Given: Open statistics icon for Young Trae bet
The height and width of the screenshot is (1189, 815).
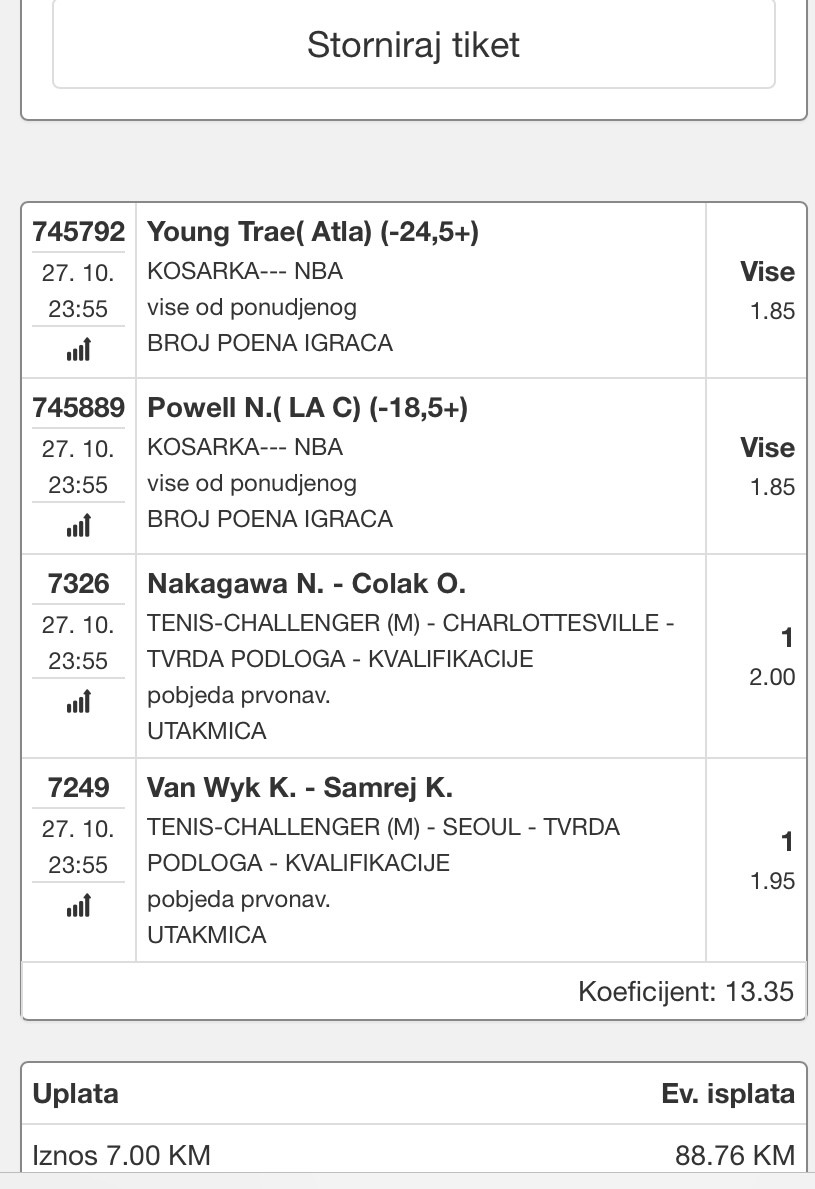Looking at the screenshot, I should pos(78,349).
